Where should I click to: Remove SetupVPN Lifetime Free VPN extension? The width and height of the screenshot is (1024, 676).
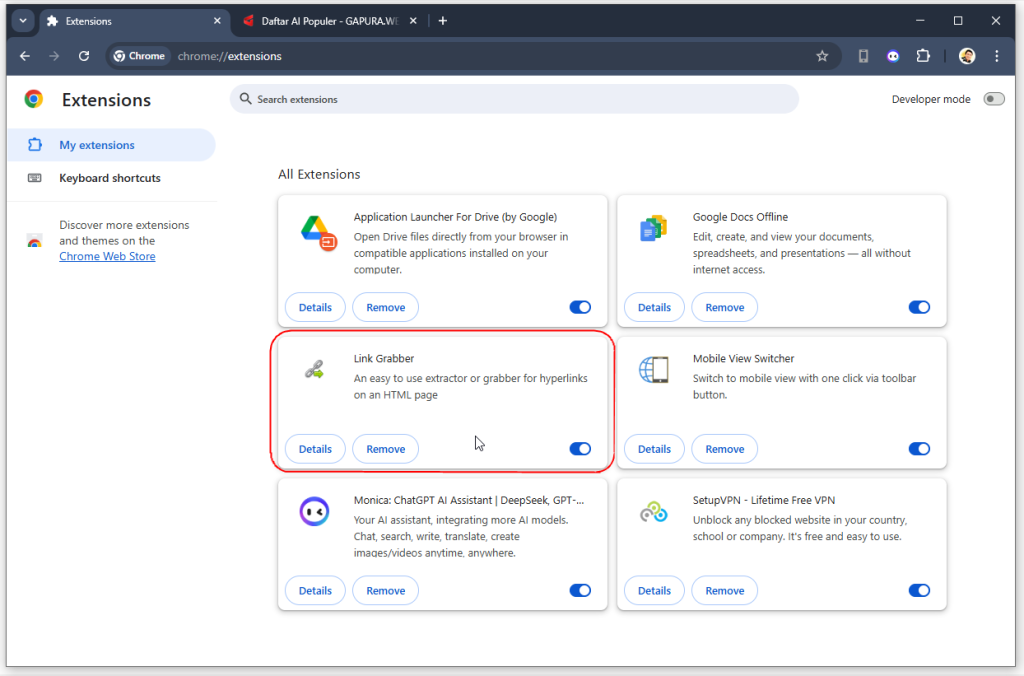tap(725, 591)
